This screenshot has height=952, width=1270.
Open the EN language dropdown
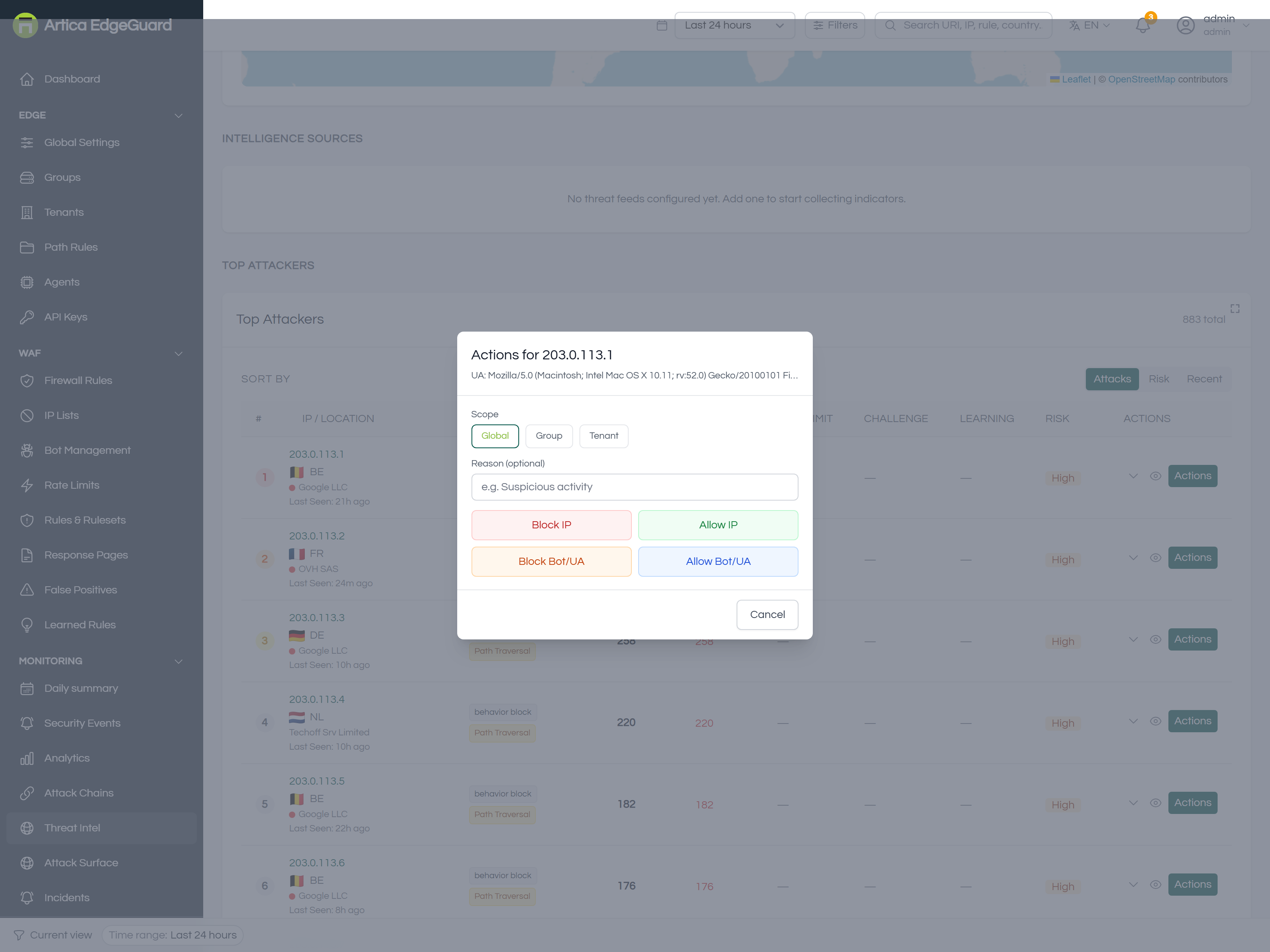(x=1089, y=25)
